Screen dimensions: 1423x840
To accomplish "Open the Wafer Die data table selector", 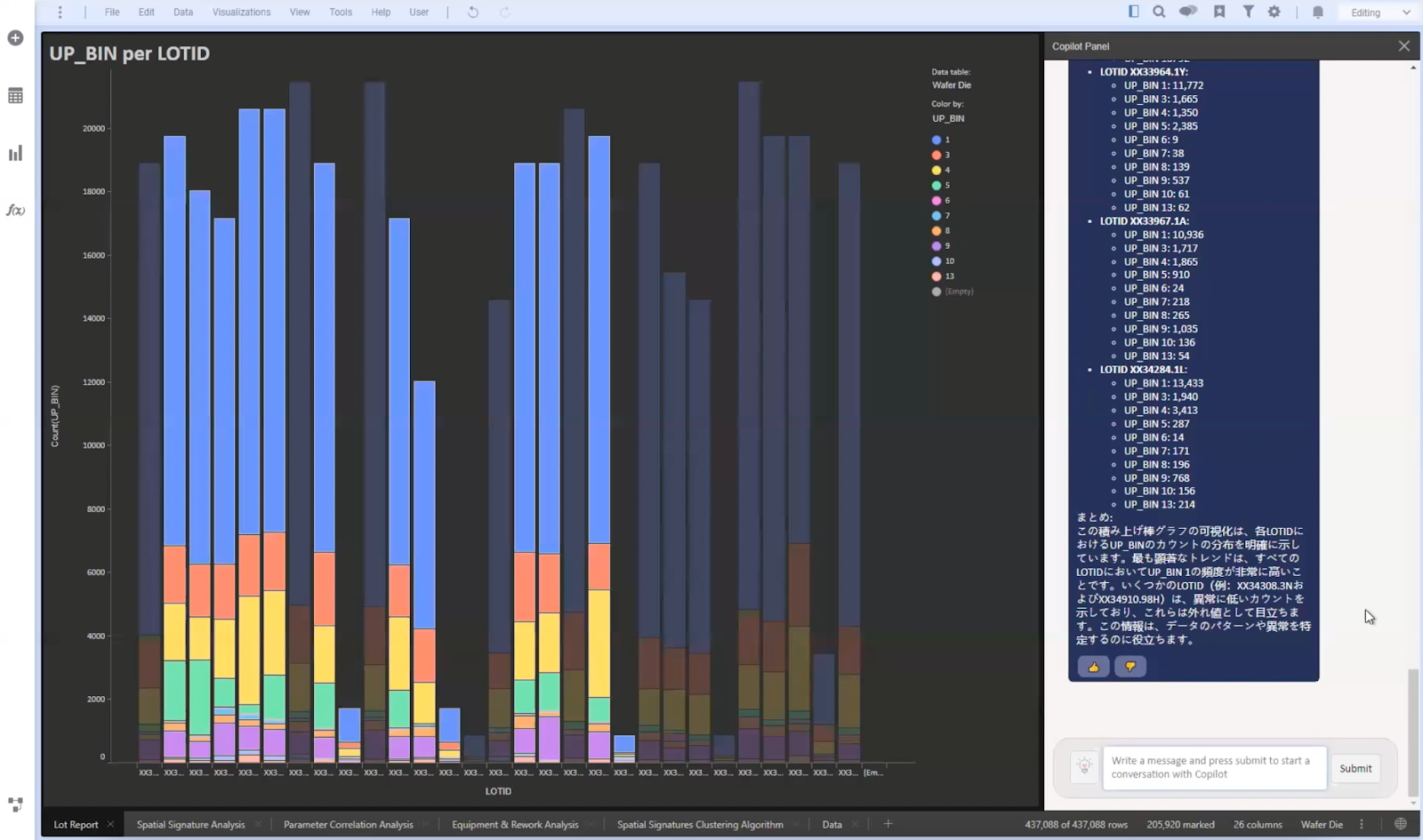I will [951, 85].
